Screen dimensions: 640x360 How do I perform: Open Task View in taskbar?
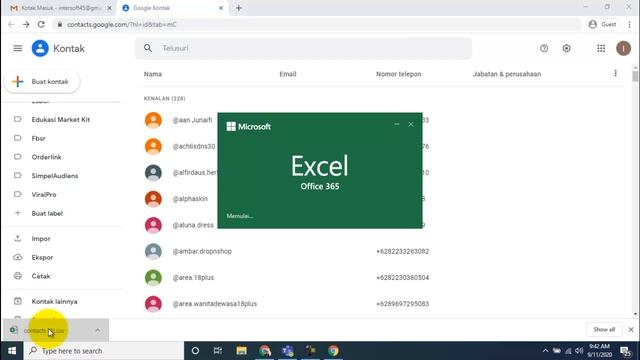(218, 351)
